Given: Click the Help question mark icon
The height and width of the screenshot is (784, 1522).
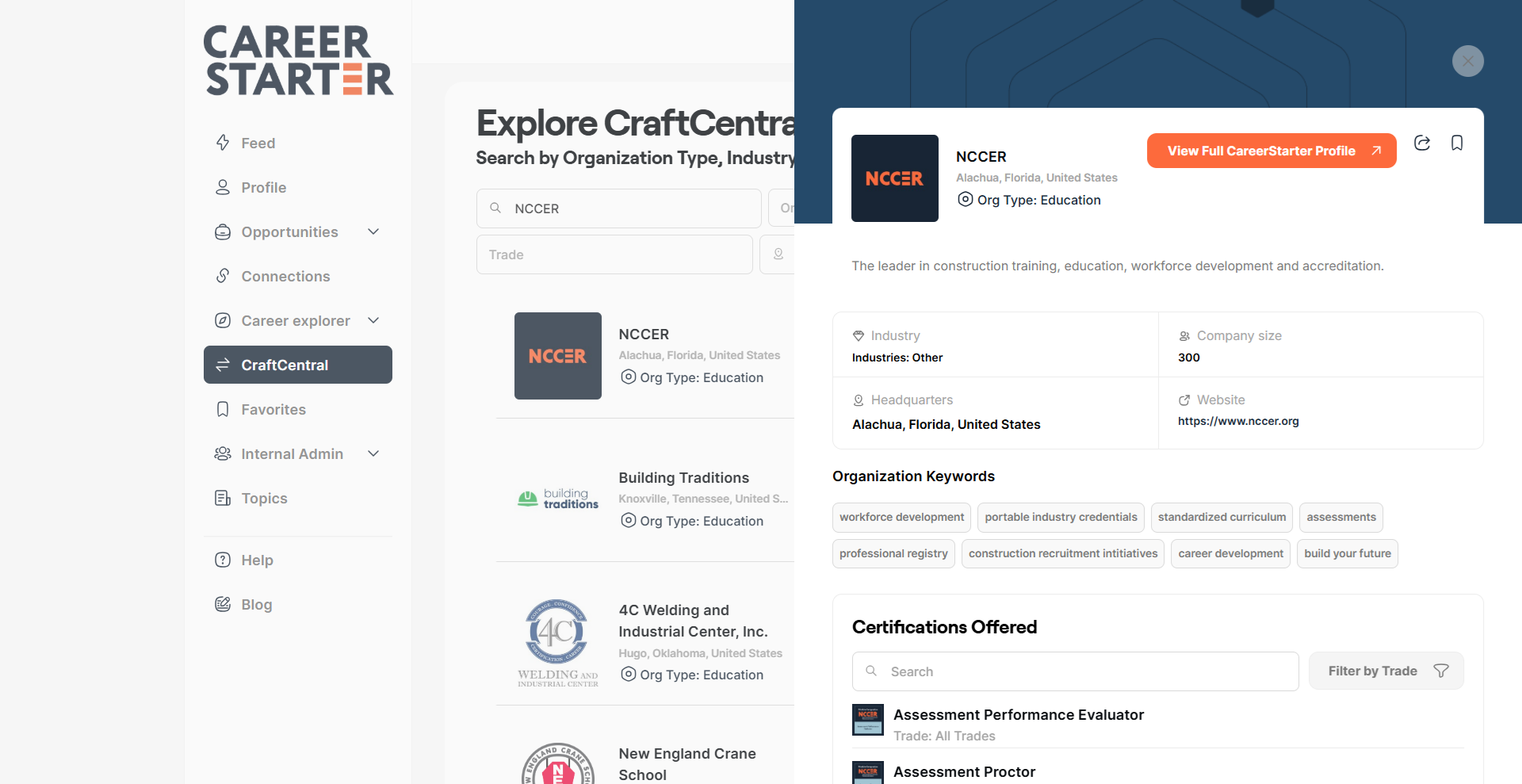Looking at the screenshot, I should (x=223, y=560).
